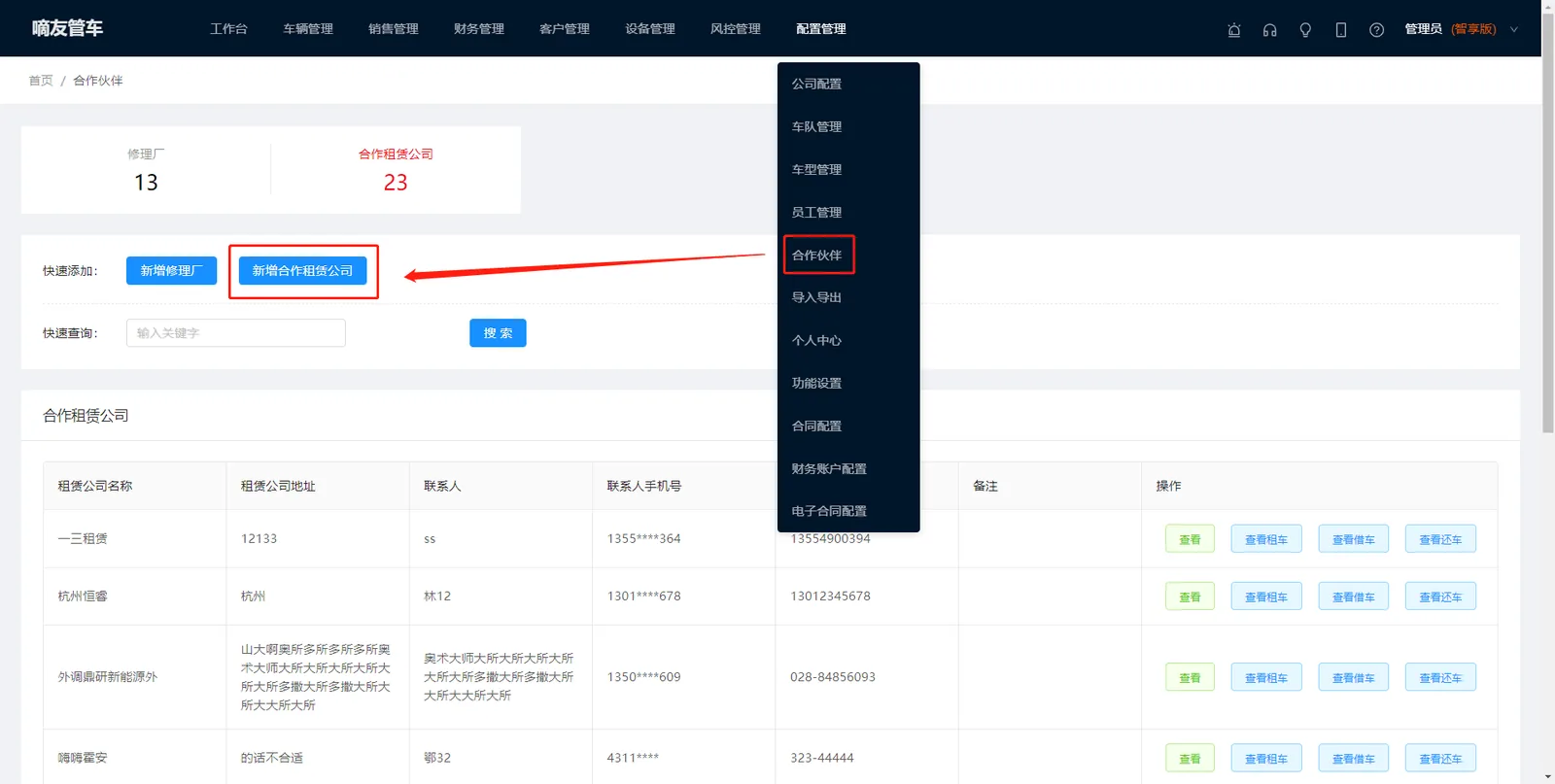Open 设备管理 top menu

pos(650,29)
